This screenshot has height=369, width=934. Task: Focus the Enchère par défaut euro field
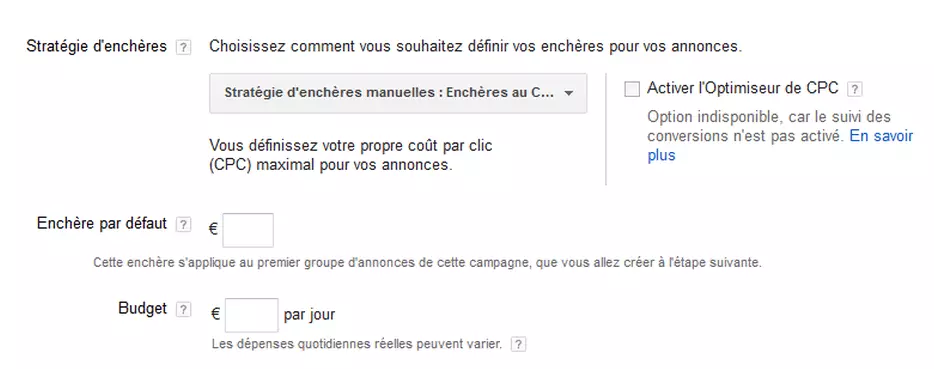248,230
